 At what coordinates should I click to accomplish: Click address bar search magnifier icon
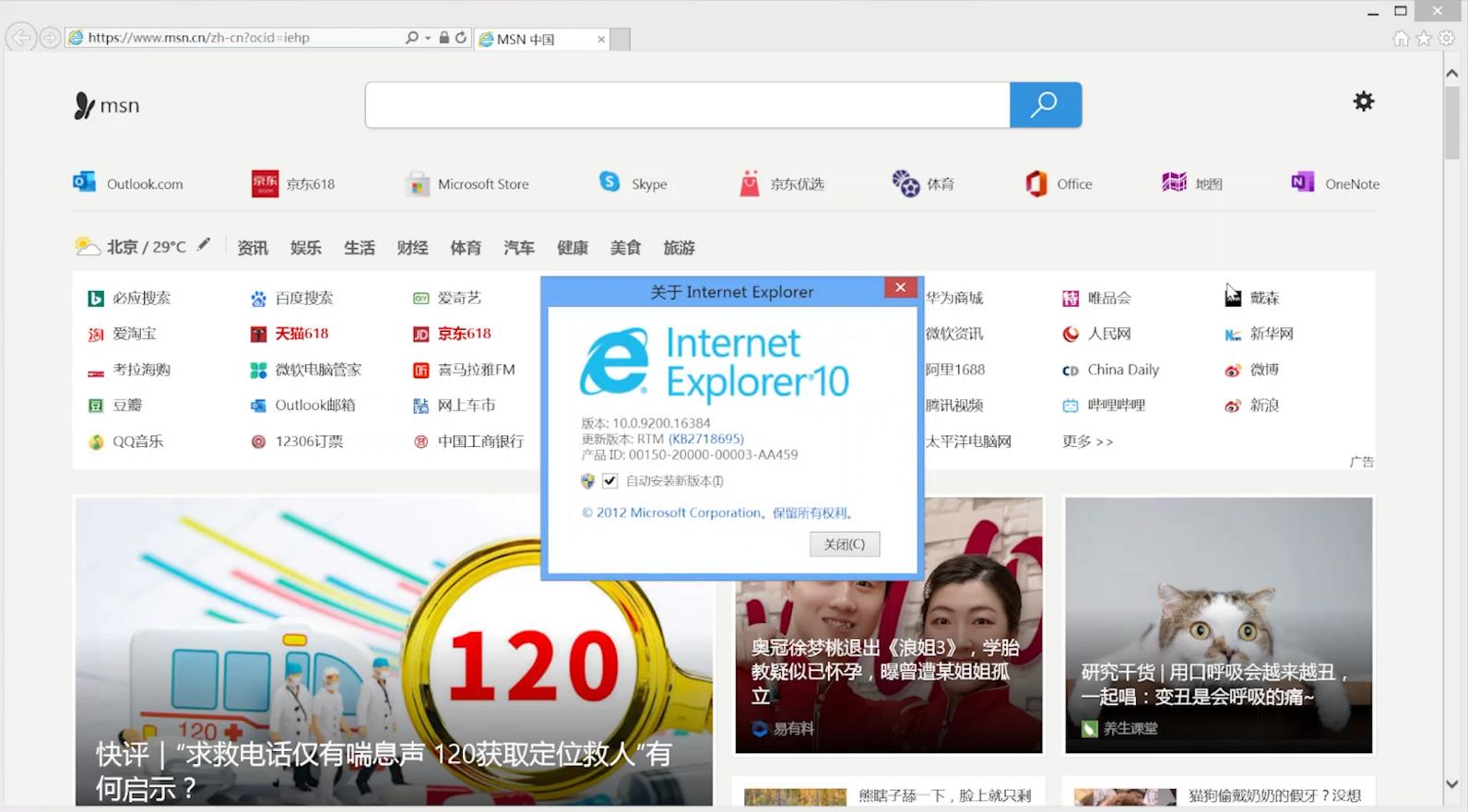(x=411, y=38)
